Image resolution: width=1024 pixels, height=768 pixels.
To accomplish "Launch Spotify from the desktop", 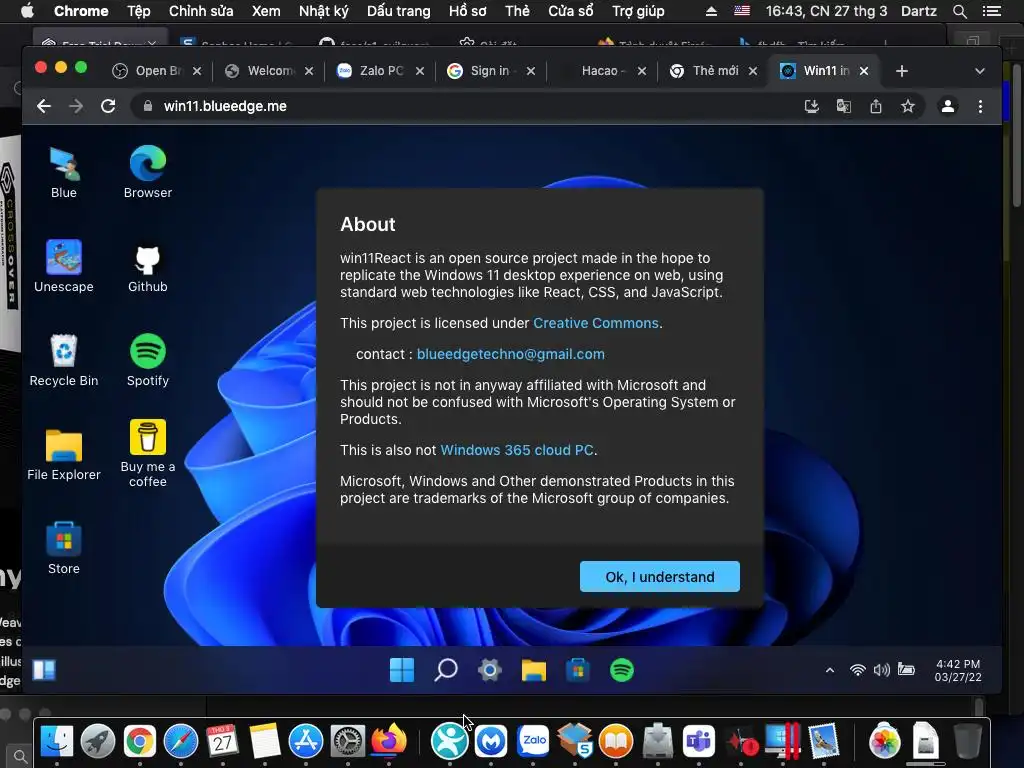I will point(148,360).
